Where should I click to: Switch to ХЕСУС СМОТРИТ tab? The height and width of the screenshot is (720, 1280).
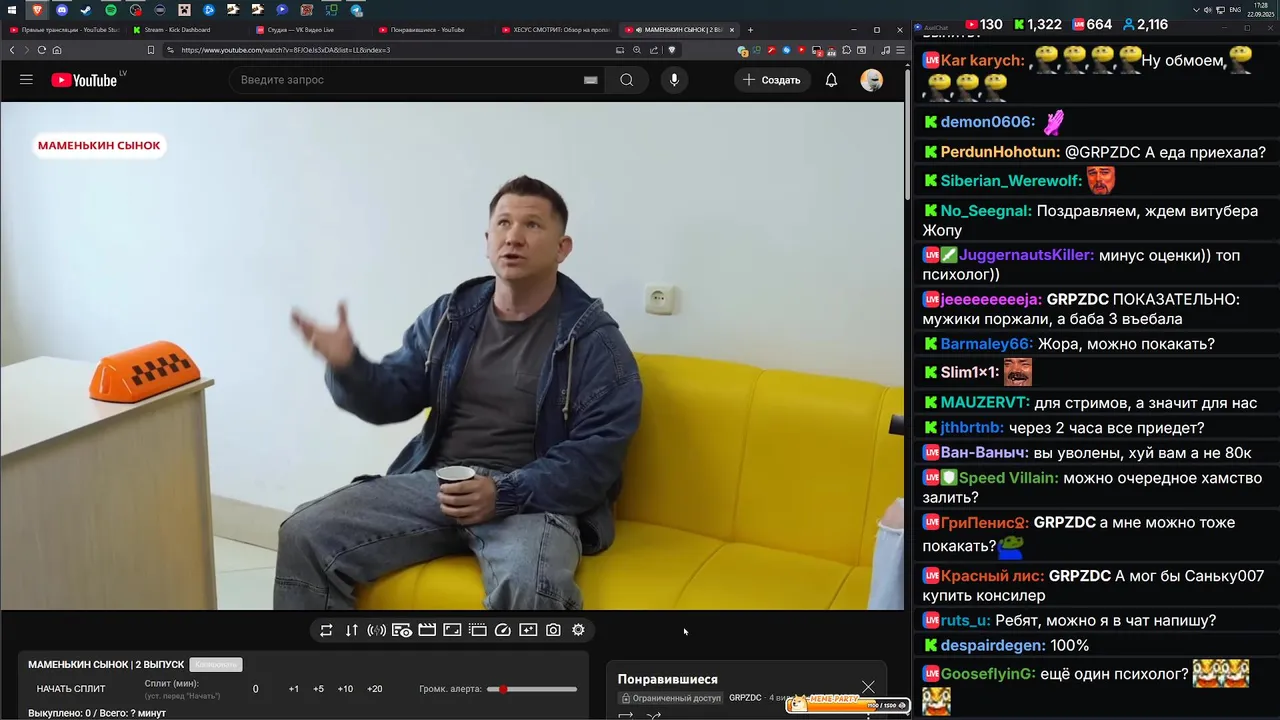[x=555, y=30]
